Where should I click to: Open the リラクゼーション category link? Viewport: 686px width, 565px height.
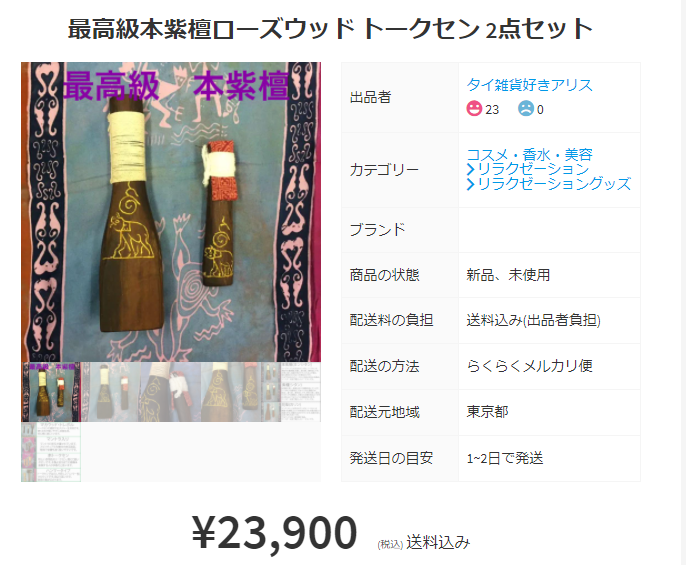pyautogui.click(x=533, y=169)
